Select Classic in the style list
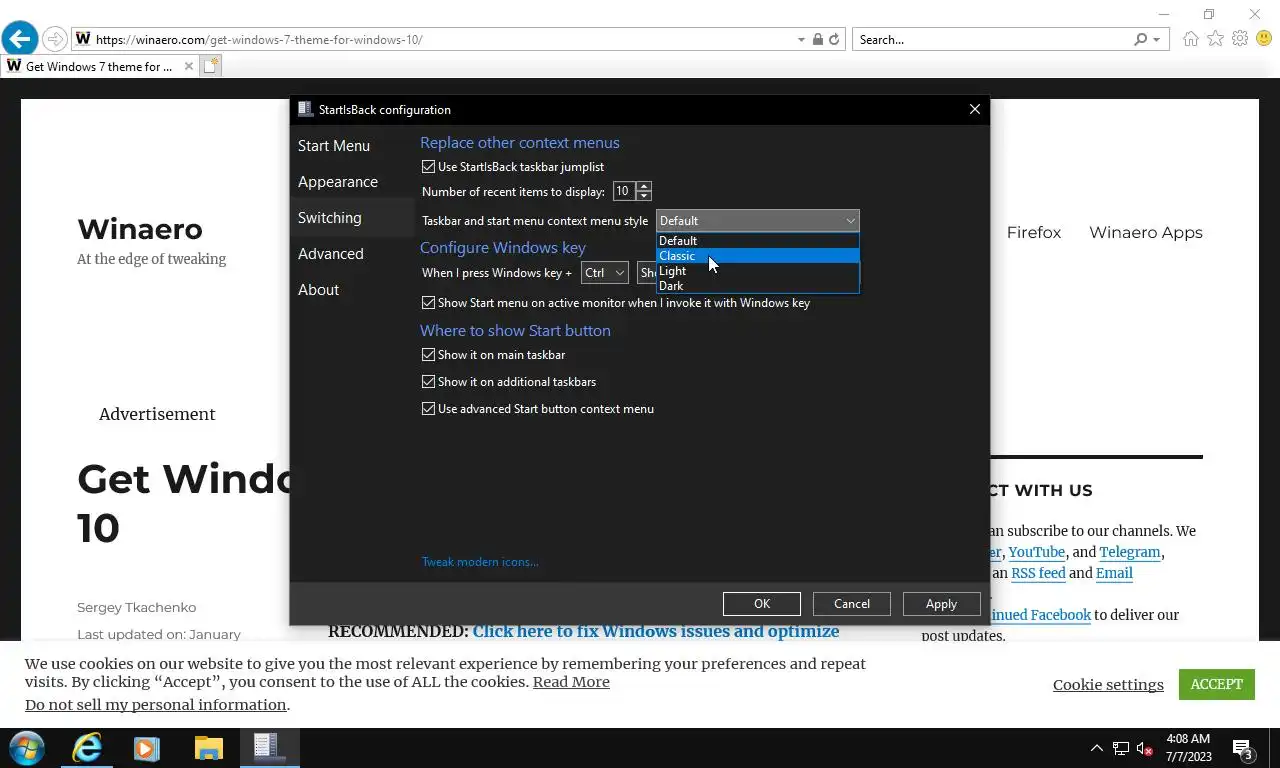The width and height of the screenshot is (1280, 768). point(757,256)
